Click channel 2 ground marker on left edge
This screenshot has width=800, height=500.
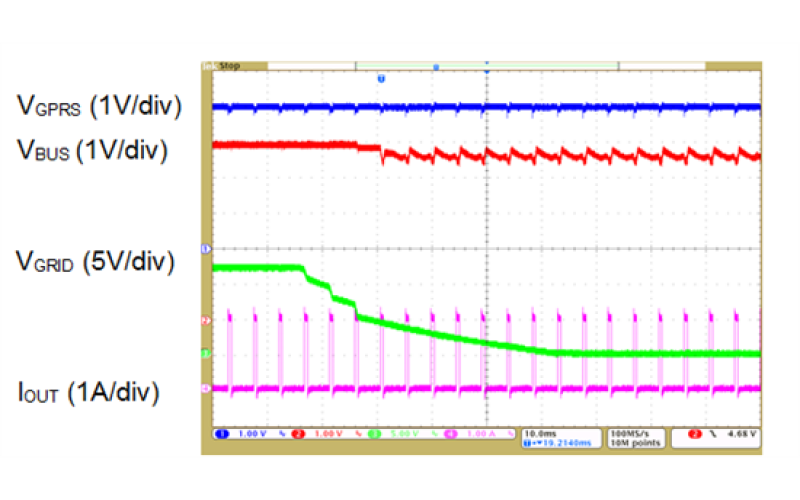click(206, 320)
